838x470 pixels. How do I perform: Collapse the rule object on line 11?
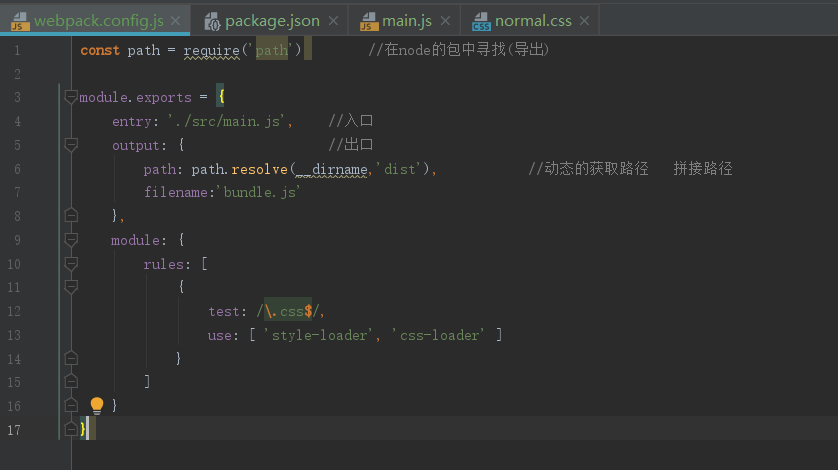(x=71, y=287)
